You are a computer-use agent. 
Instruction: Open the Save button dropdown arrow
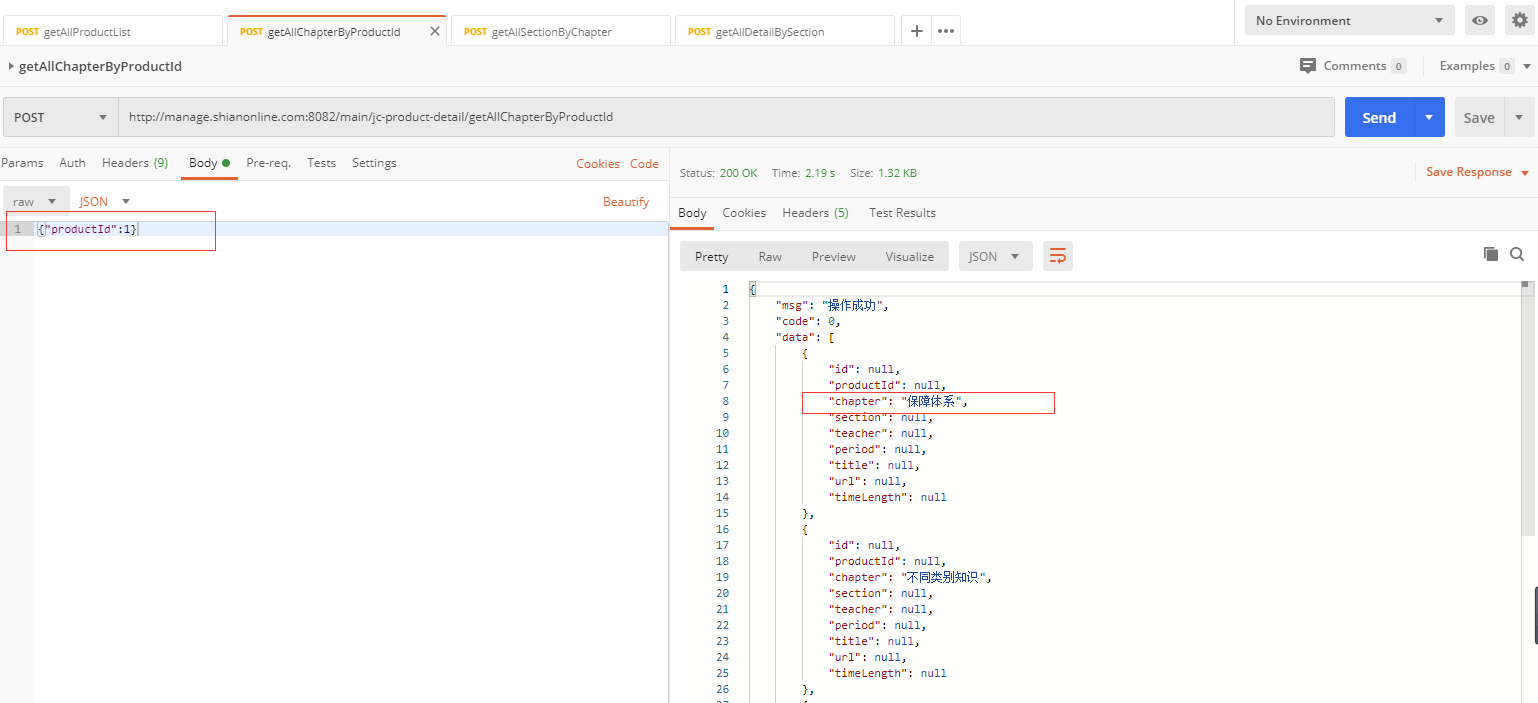tap(1520, 117)
